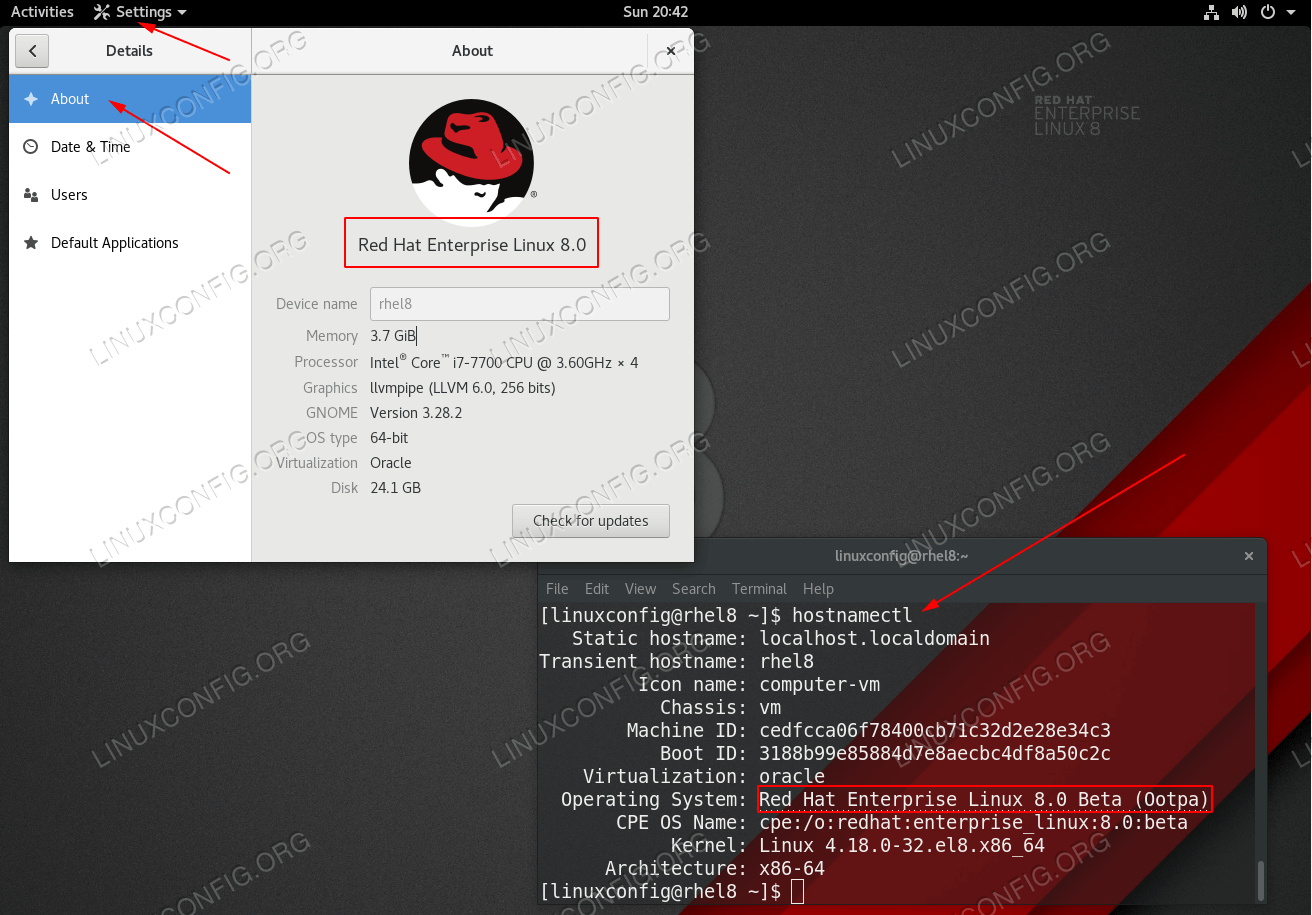Screen dimensions: 1312x915
Task: Close the About settings window
Action: 671,51
